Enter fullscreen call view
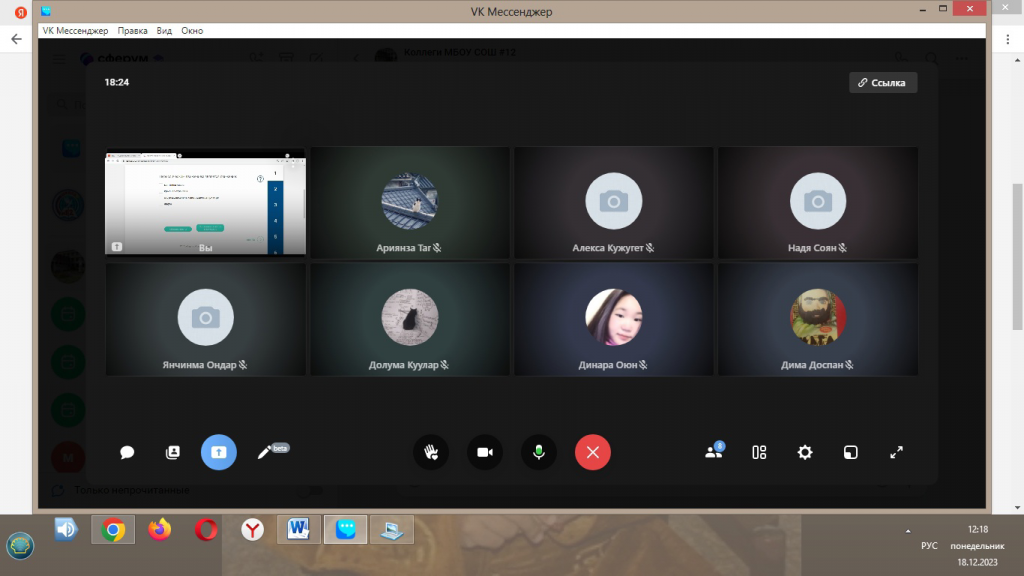Image resolution: width=1024 pixels, height=576 pixels. click(x=896, y=452)
